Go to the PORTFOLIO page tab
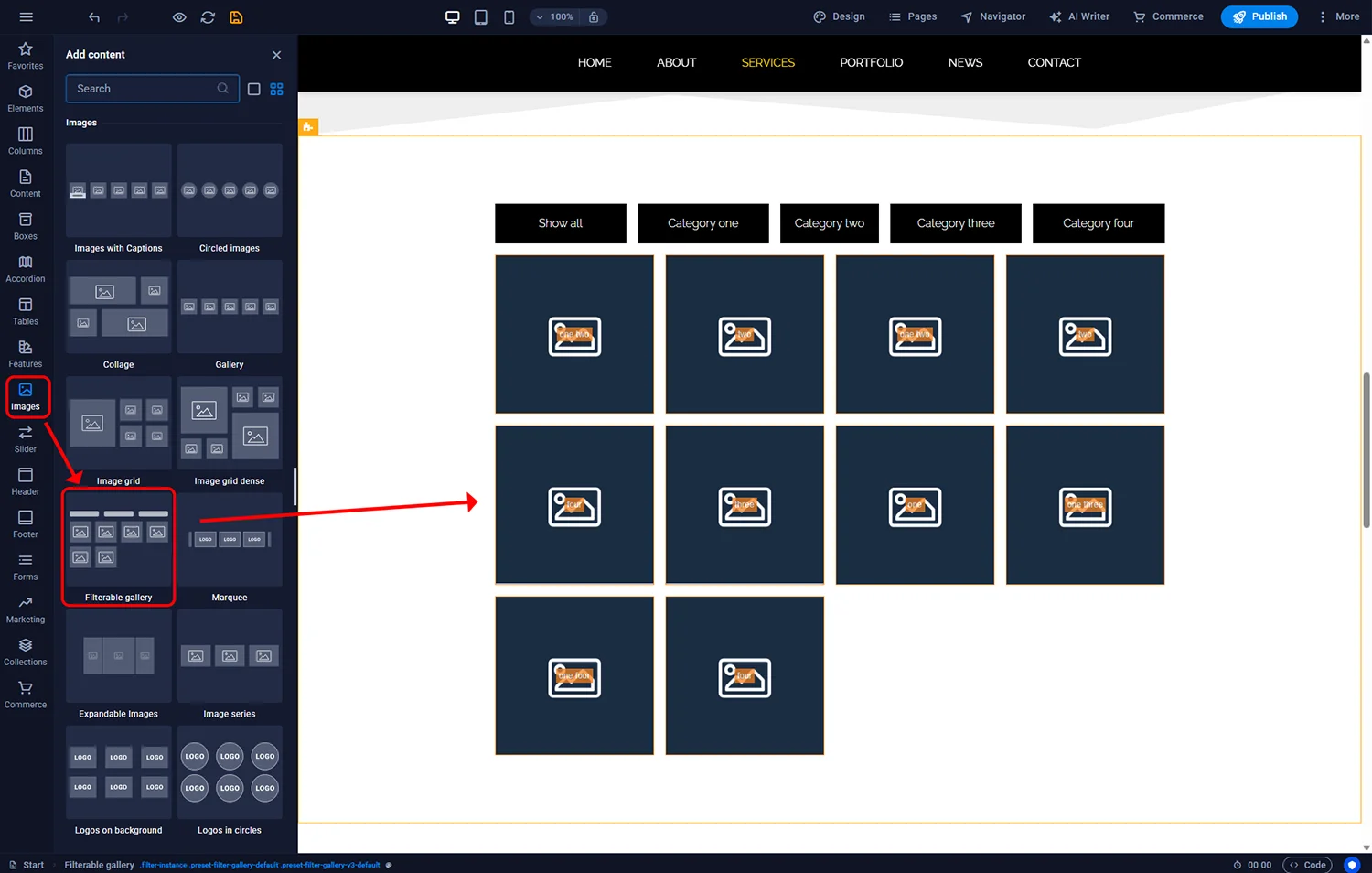 pos(871,62)
